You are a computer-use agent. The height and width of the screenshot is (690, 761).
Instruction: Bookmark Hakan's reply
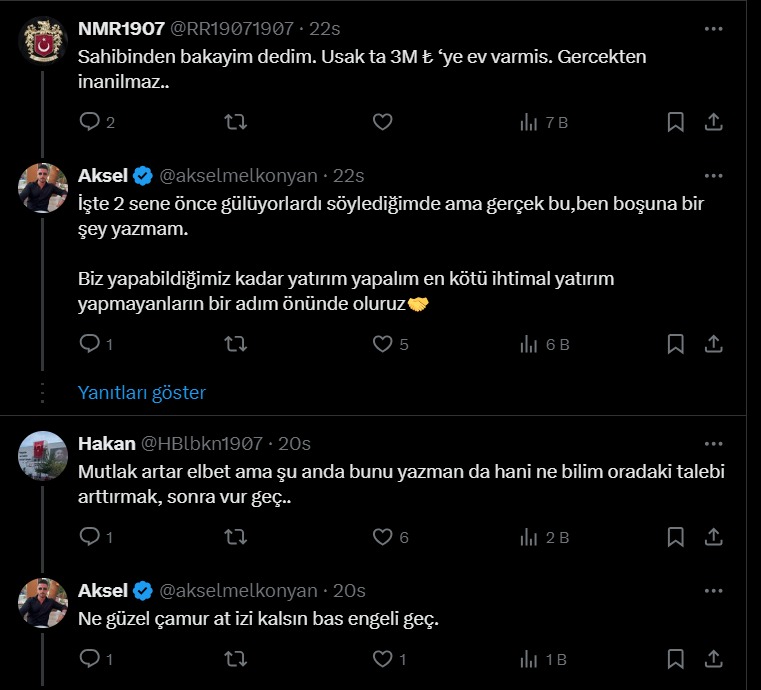(x=676, y=537)
